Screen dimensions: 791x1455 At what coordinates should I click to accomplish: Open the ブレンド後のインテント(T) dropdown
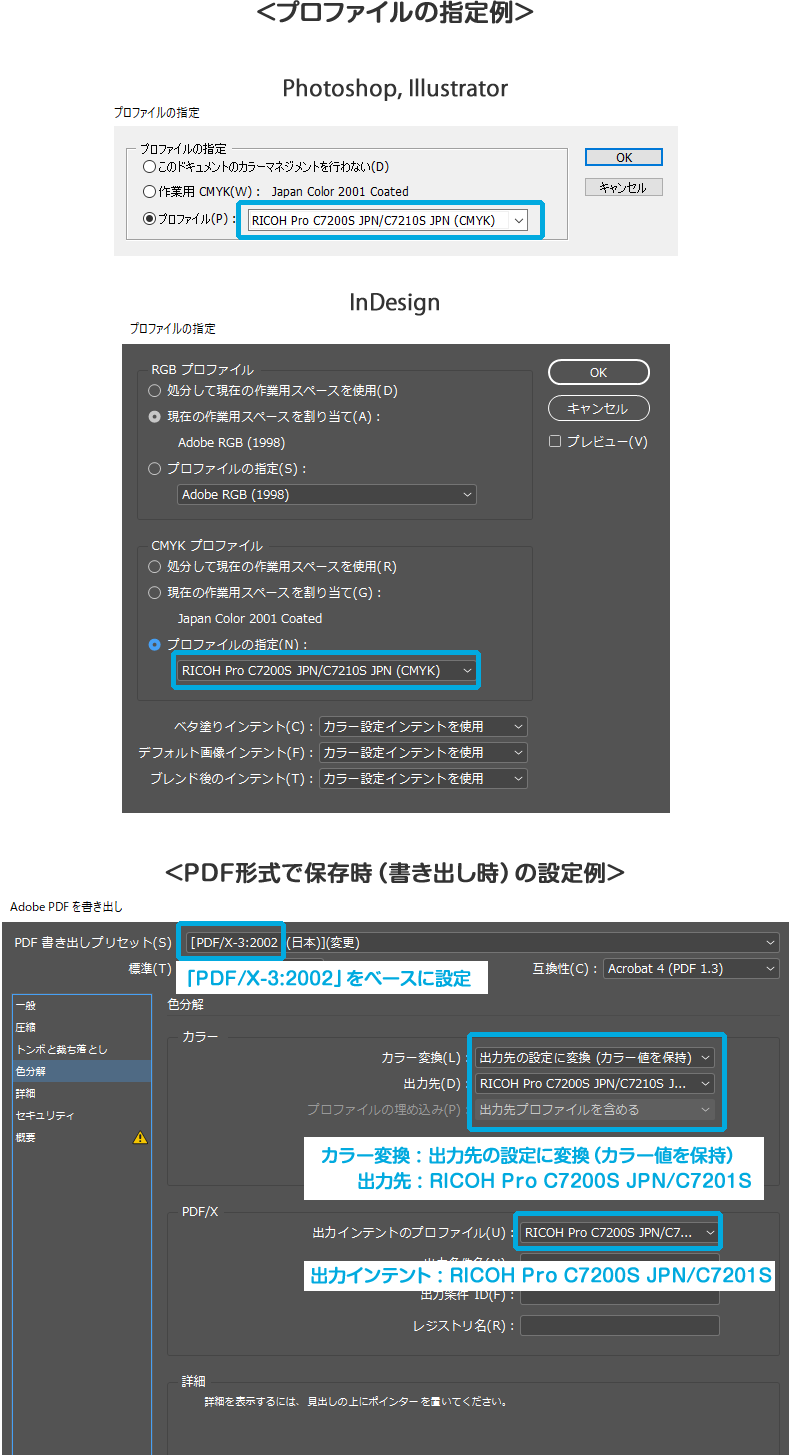point(423,778)
